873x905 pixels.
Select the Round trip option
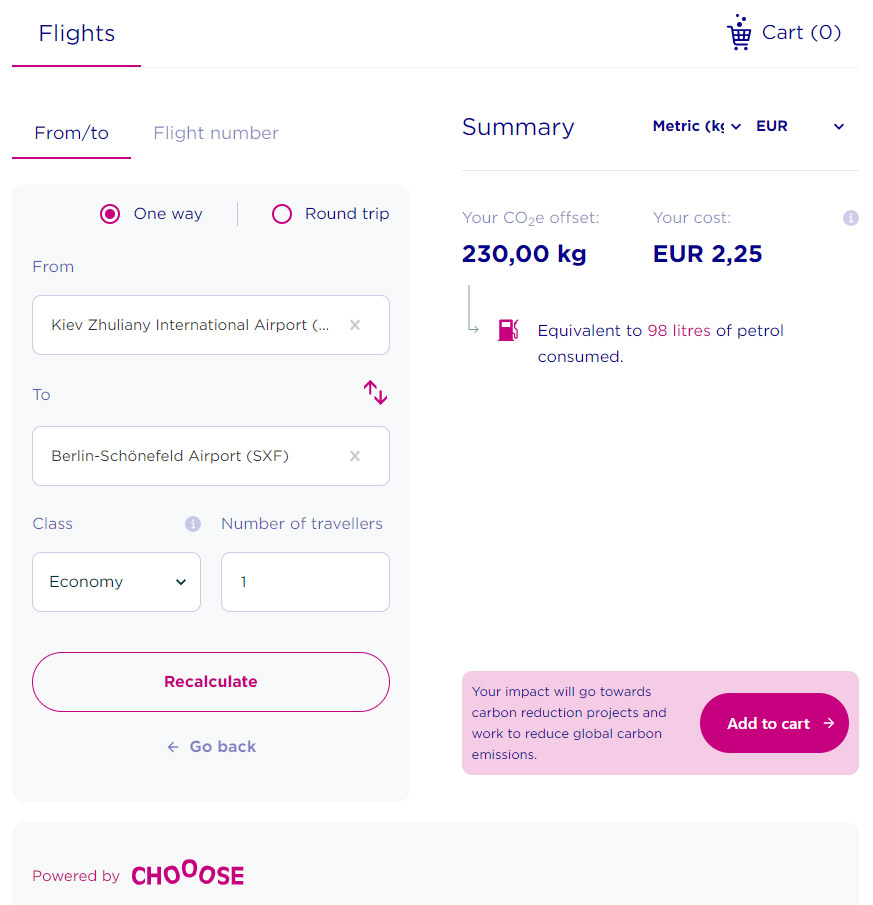click(282, 214)
